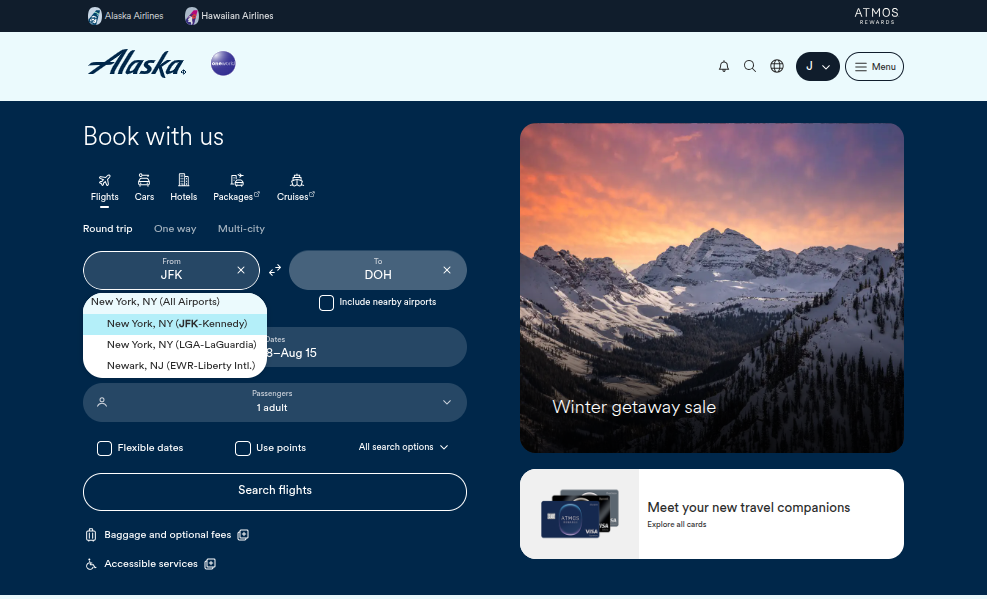Click the passenger person icon
This screenshot has height=599, width=987.
[x=102, y=402]
